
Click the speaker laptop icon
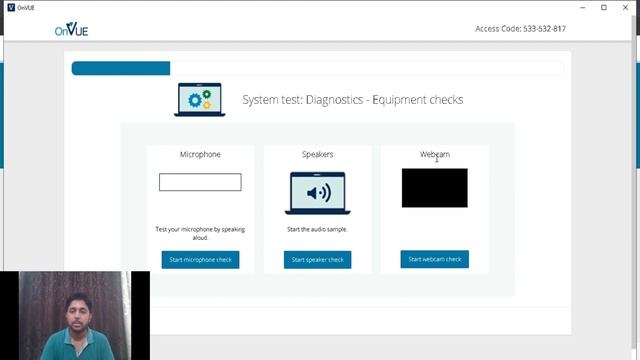(x=318, y=193)
